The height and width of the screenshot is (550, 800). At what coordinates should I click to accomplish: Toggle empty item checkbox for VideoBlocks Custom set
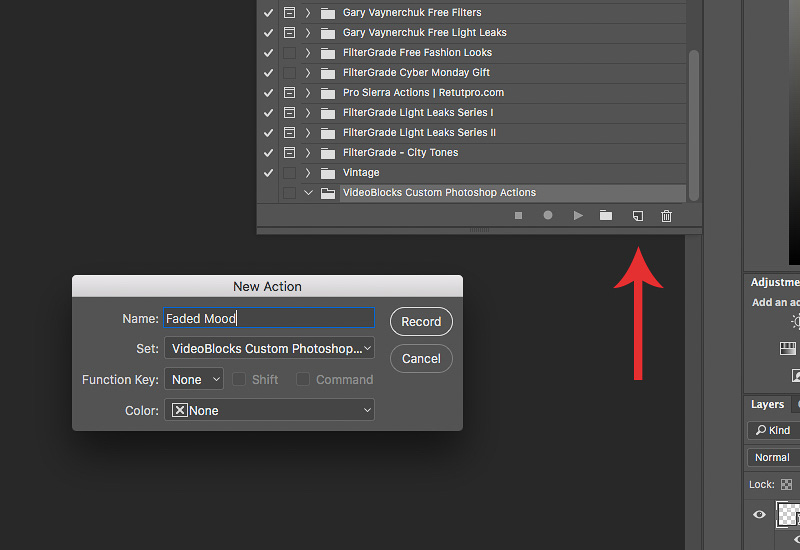[x=289, y=192]
